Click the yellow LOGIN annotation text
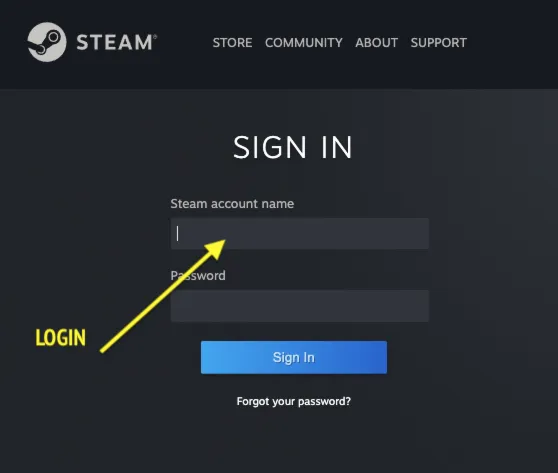558x473 pixels. coord(60,337)
